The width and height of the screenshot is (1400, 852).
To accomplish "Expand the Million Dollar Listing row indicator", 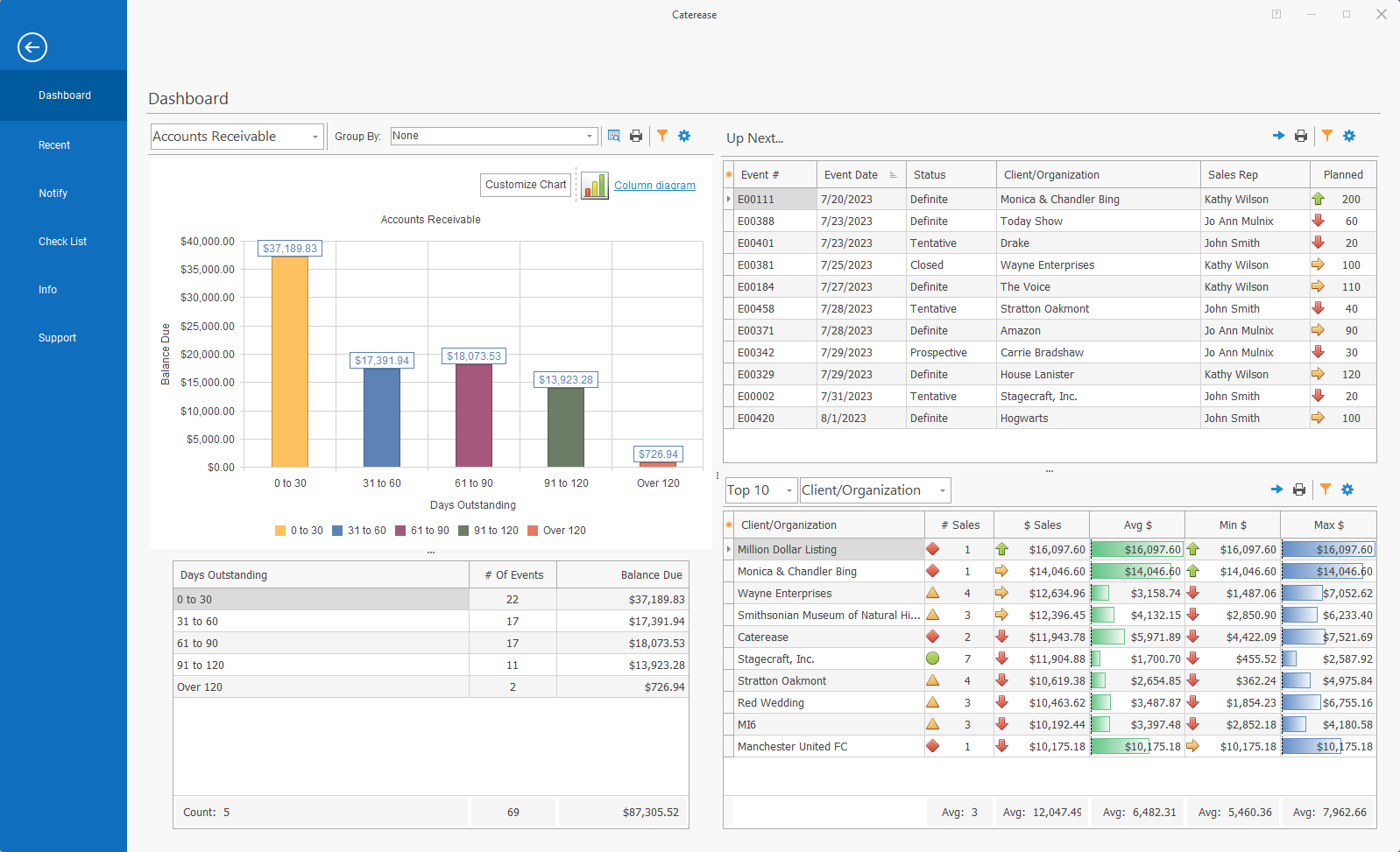I will 729,549.
